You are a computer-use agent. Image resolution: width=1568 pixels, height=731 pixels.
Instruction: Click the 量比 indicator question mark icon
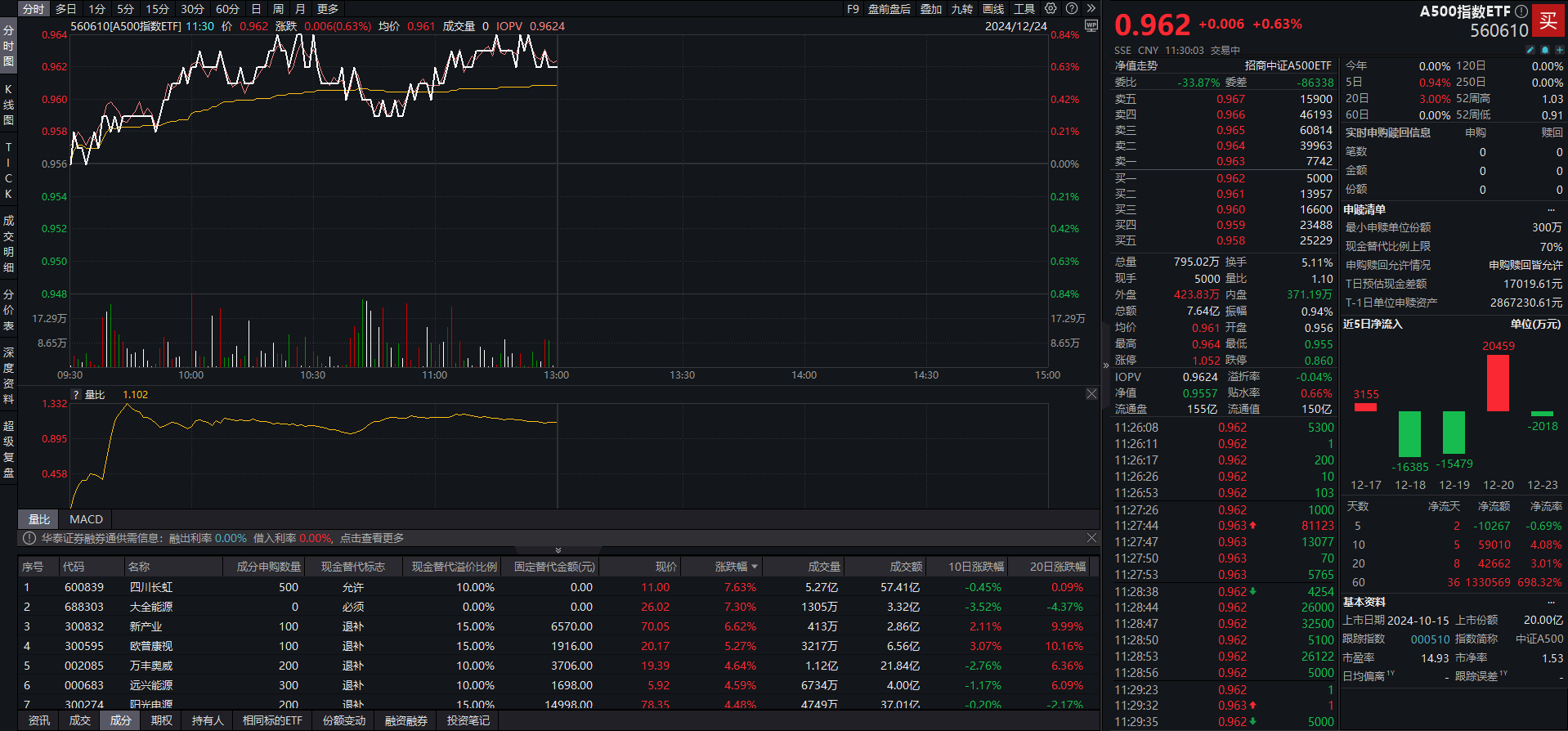tap(76, 395)
